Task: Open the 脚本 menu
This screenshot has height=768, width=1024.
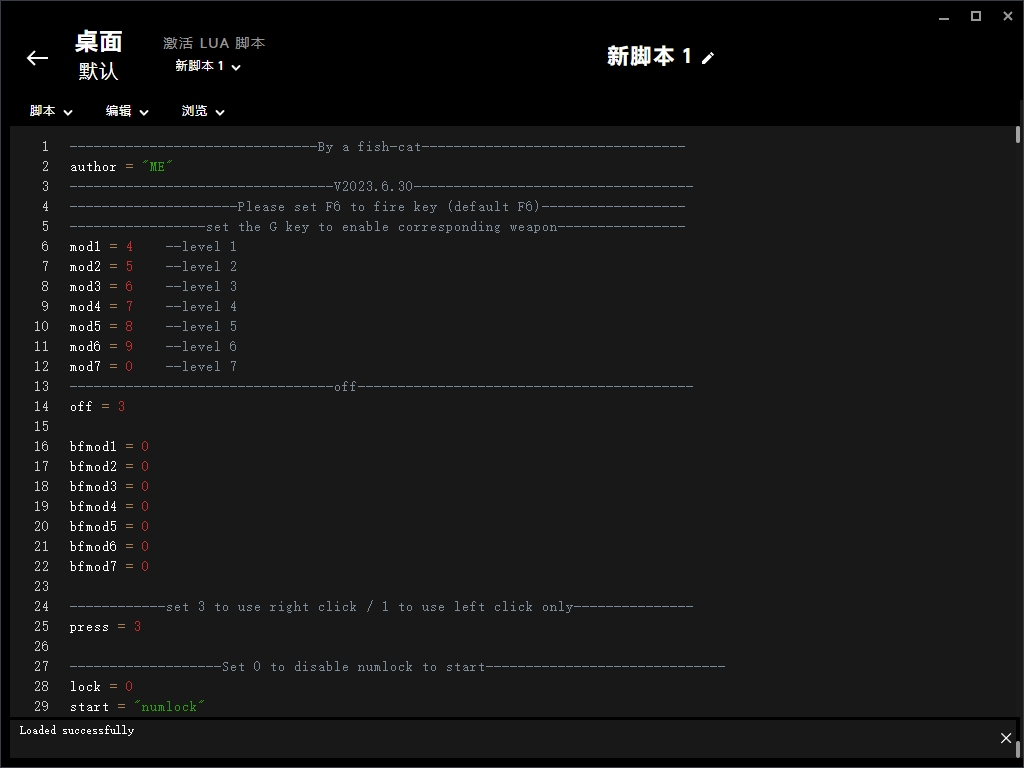Action: 51,111
